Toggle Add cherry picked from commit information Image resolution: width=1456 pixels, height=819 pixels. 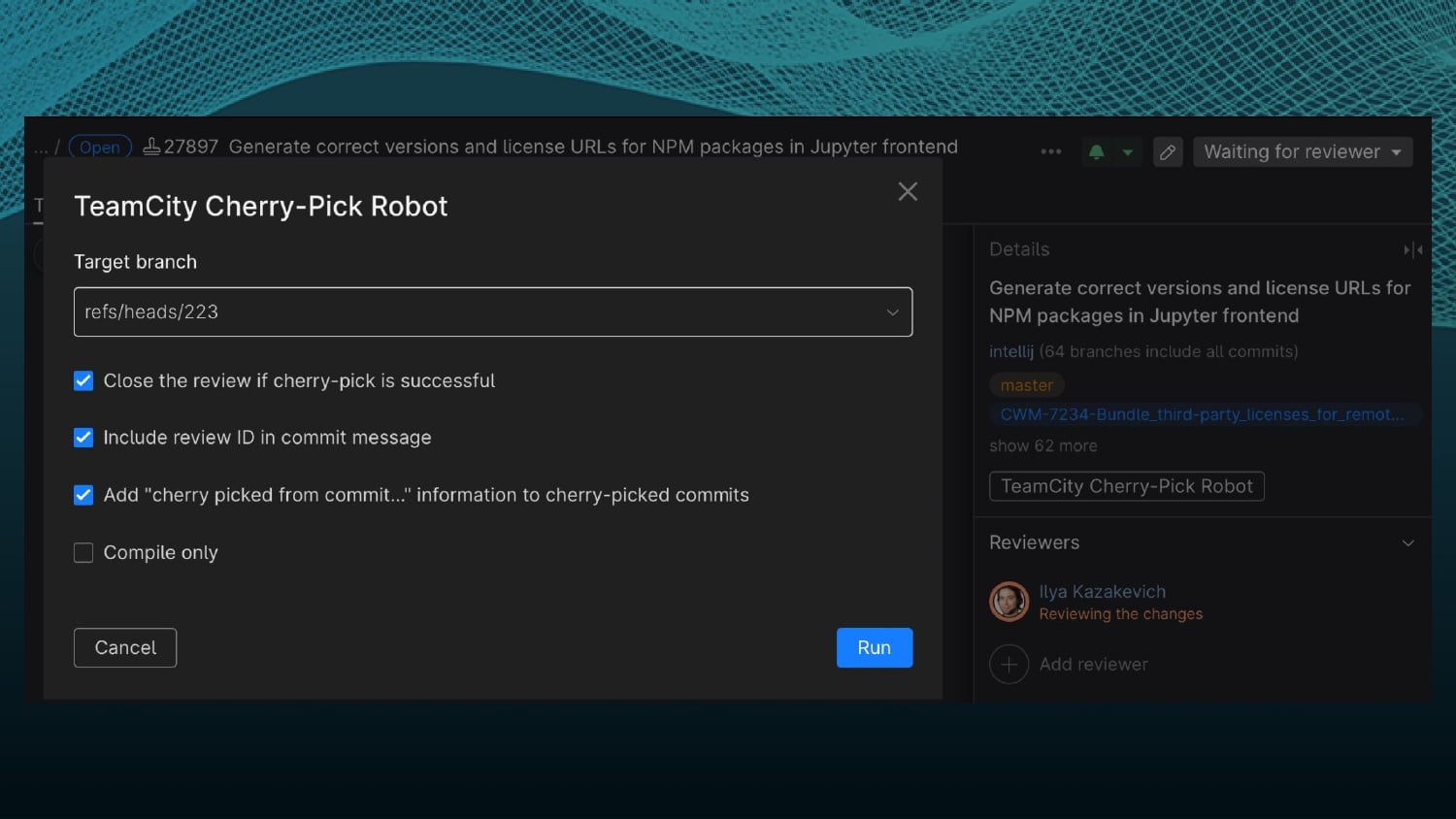tap(83, 495)
